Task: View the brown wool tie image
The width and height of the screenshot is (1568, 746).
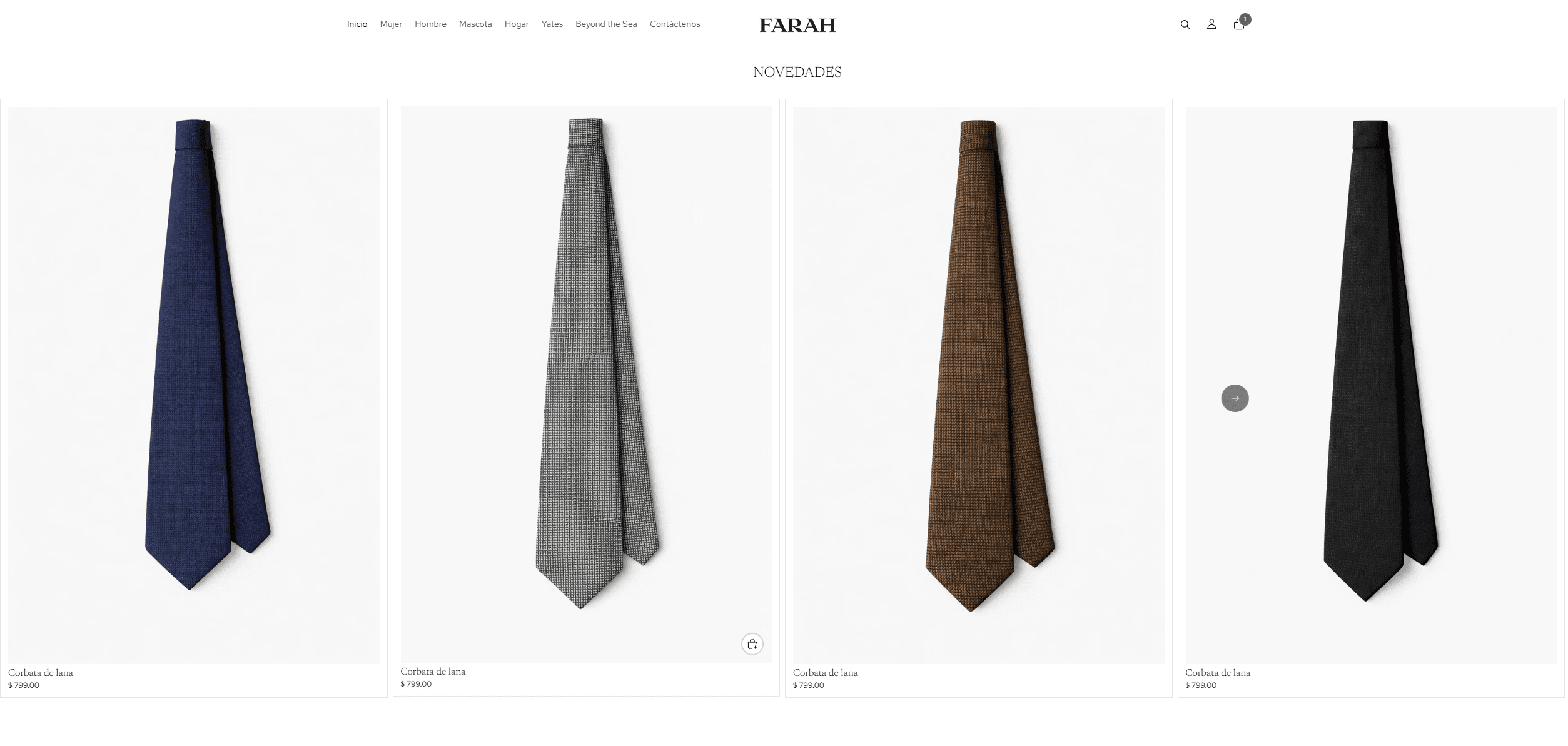Action: (979, 385)
